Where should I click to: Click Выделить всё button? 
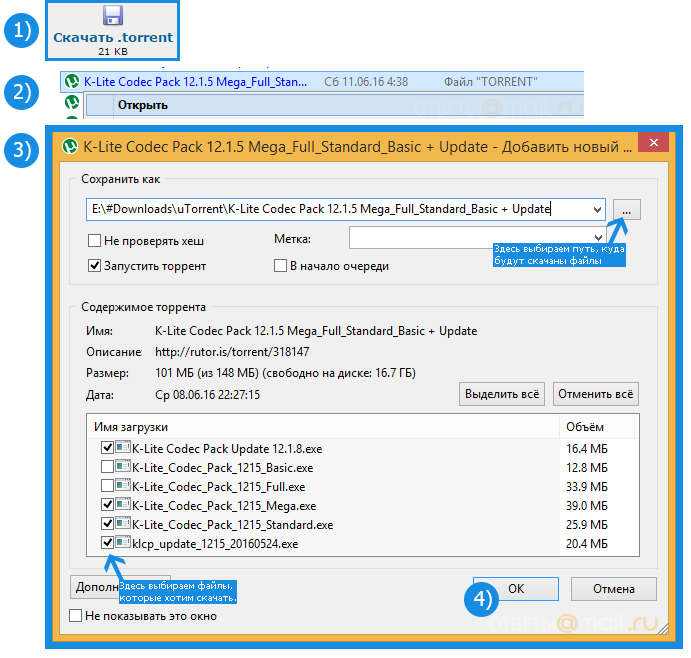tap(502, 394)
